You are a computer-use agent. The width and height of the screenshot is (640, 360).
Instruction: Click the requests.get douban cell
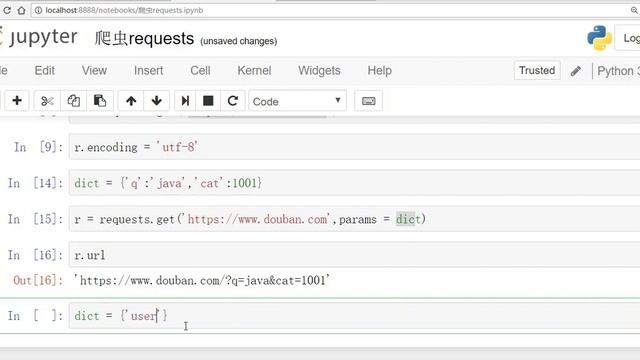click(354, 219)
